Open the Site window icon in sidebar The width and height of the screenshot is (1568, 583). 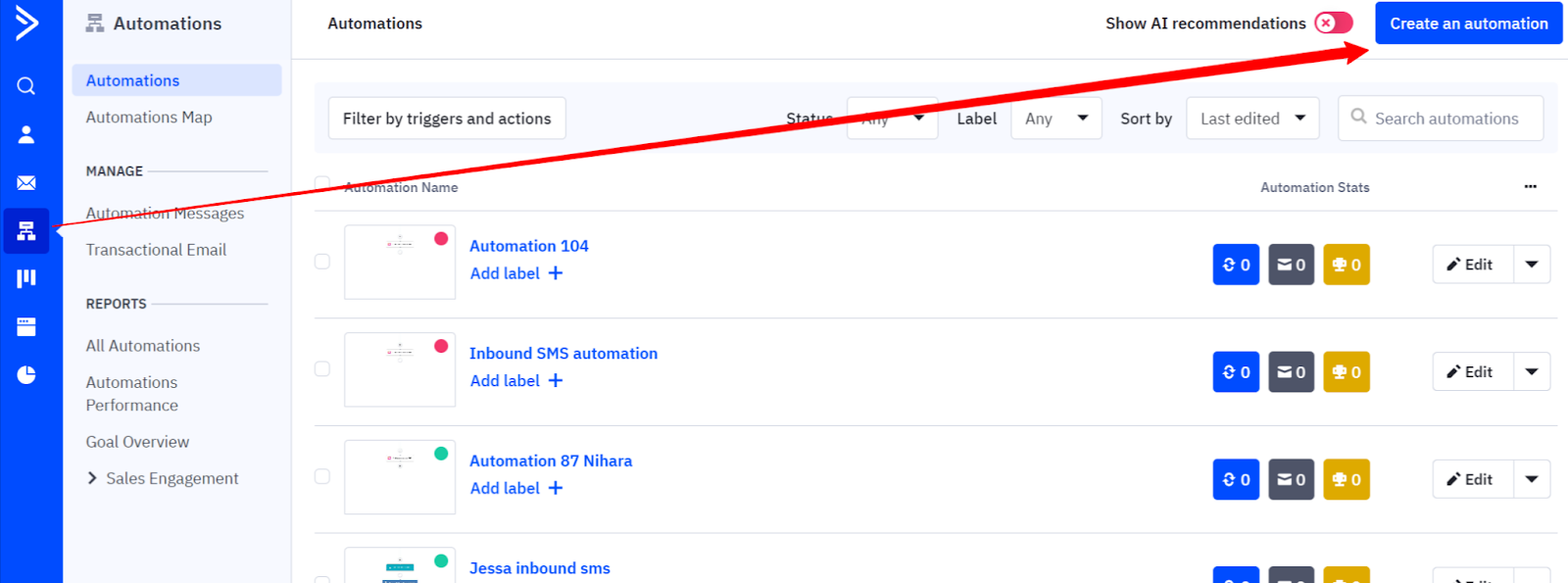click(x=26, y=326)
